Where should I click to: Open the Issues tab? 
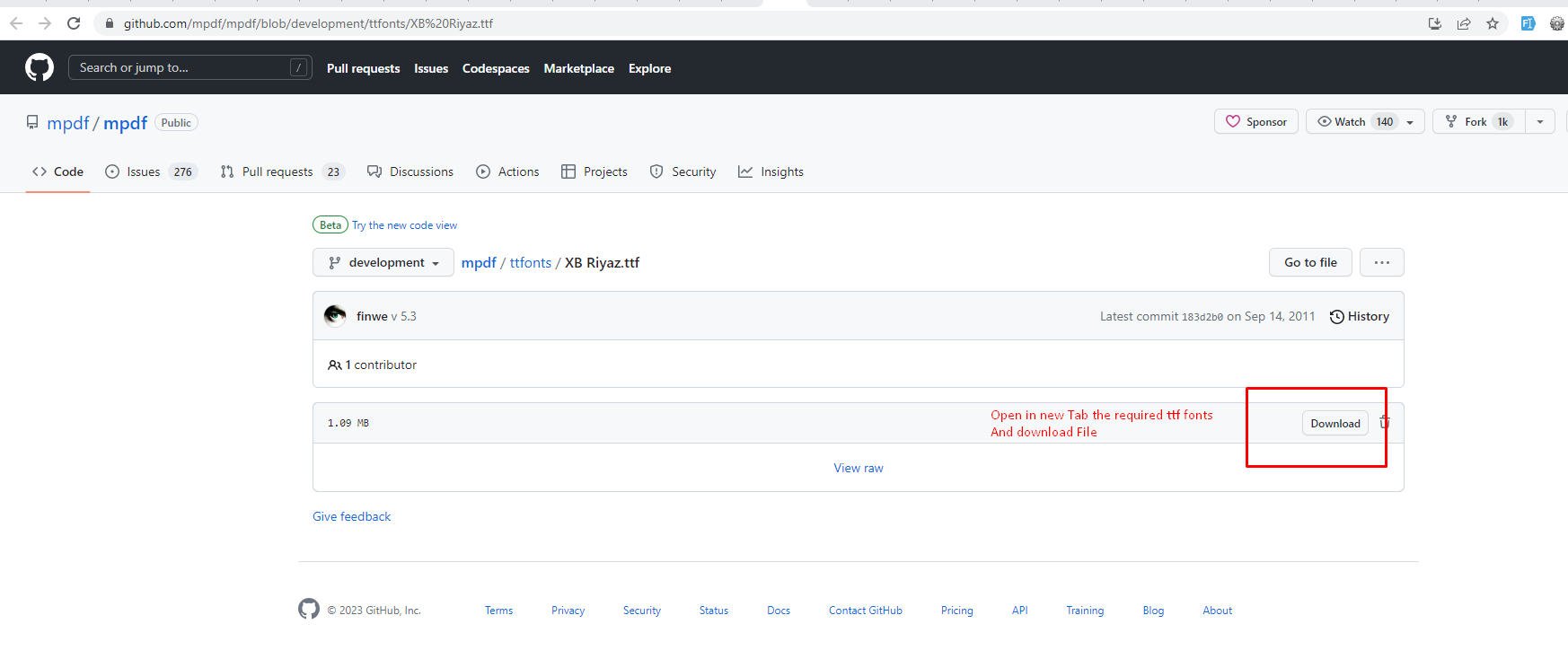click(150, 171)
